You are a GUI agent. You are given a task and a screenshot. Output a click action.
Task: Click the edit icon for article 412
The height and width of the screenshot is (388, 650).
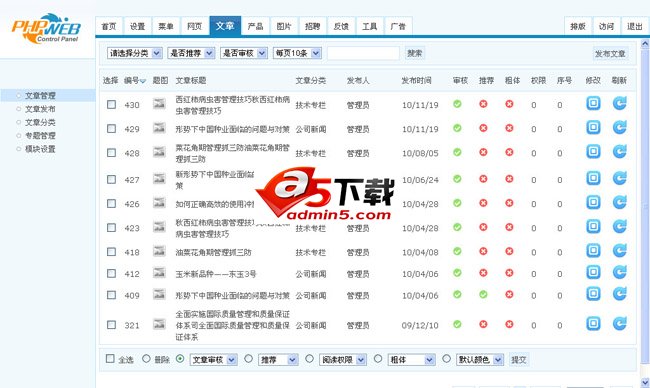pyautogui.click(x=593, y=272)
